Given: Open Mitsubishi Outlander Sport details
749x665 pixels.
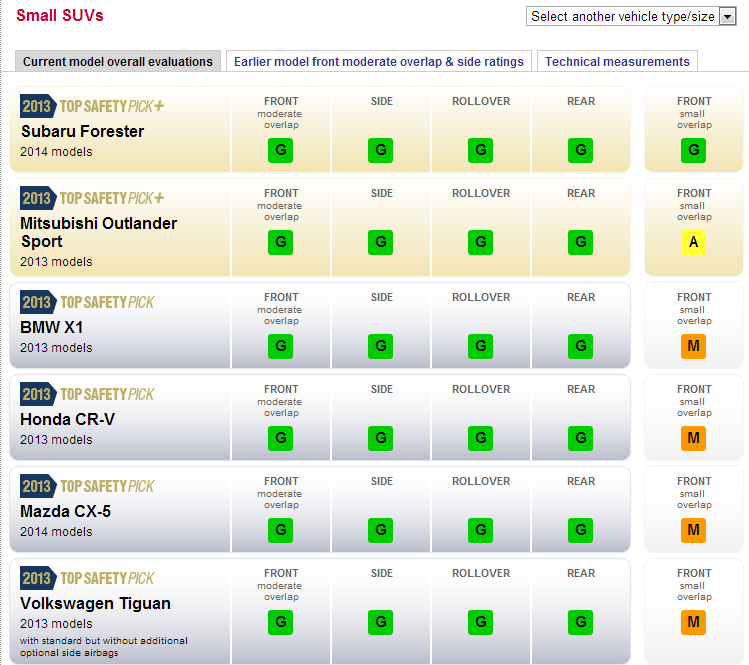Looking at the screenshot, I should 98,232.
